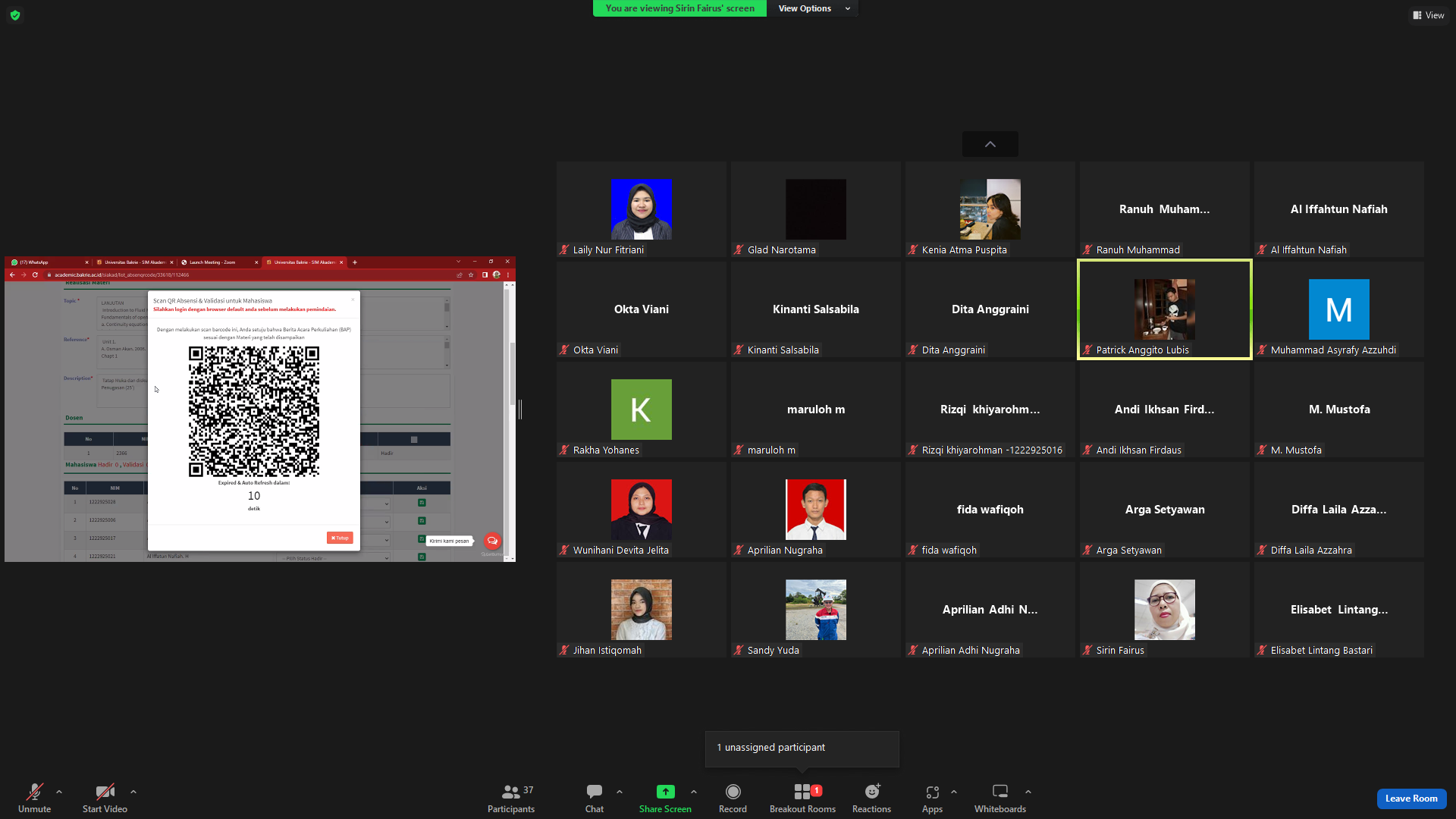The width and height of the screenshot is (1456, 819).
Task: Click muted mic icon beside Rakha Yohanes
Action: [565, 450]
